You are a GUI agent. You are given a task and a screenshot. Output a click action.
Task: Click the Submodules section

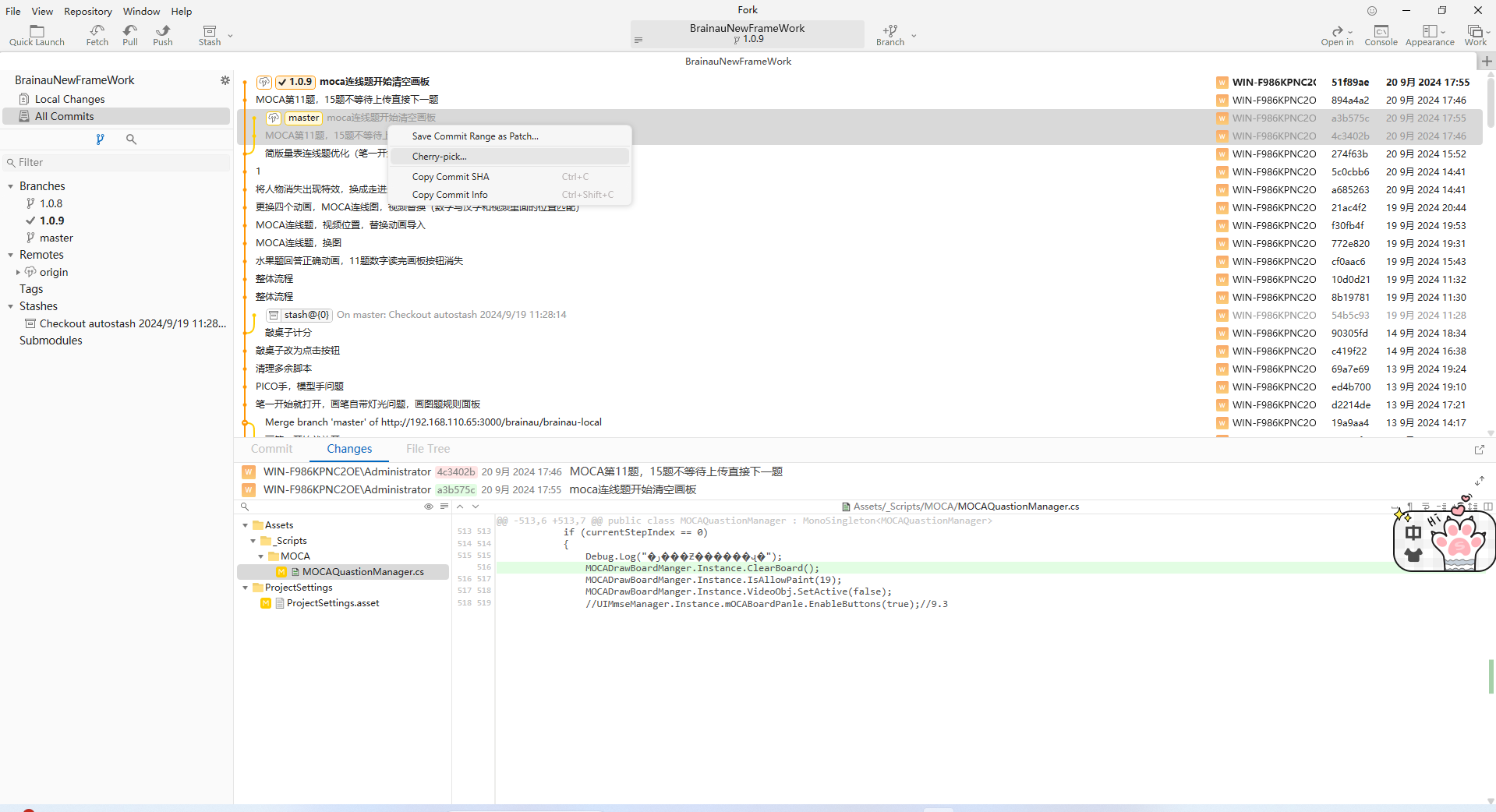pos(51,341)
